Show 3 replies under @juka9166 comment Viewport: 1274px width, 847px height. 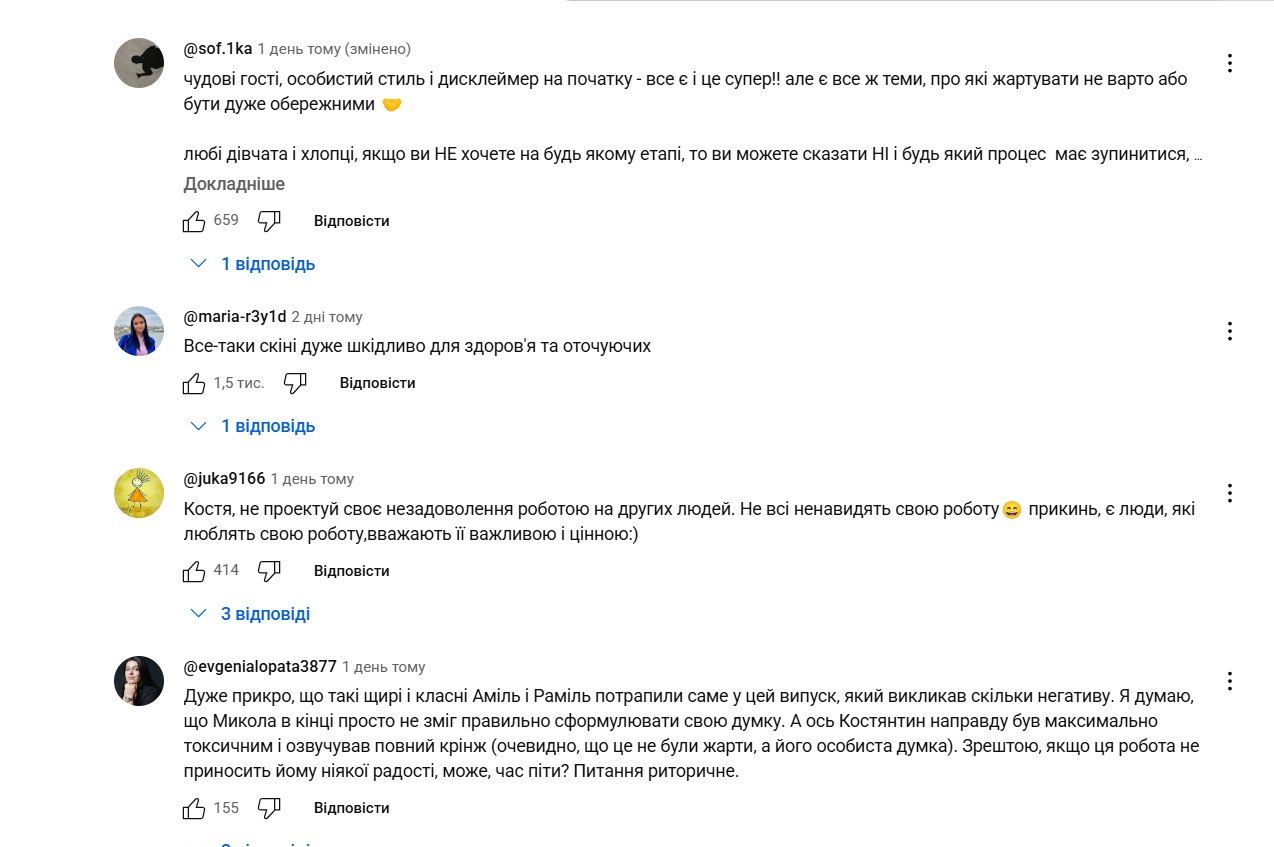click(x=252, y=614)
